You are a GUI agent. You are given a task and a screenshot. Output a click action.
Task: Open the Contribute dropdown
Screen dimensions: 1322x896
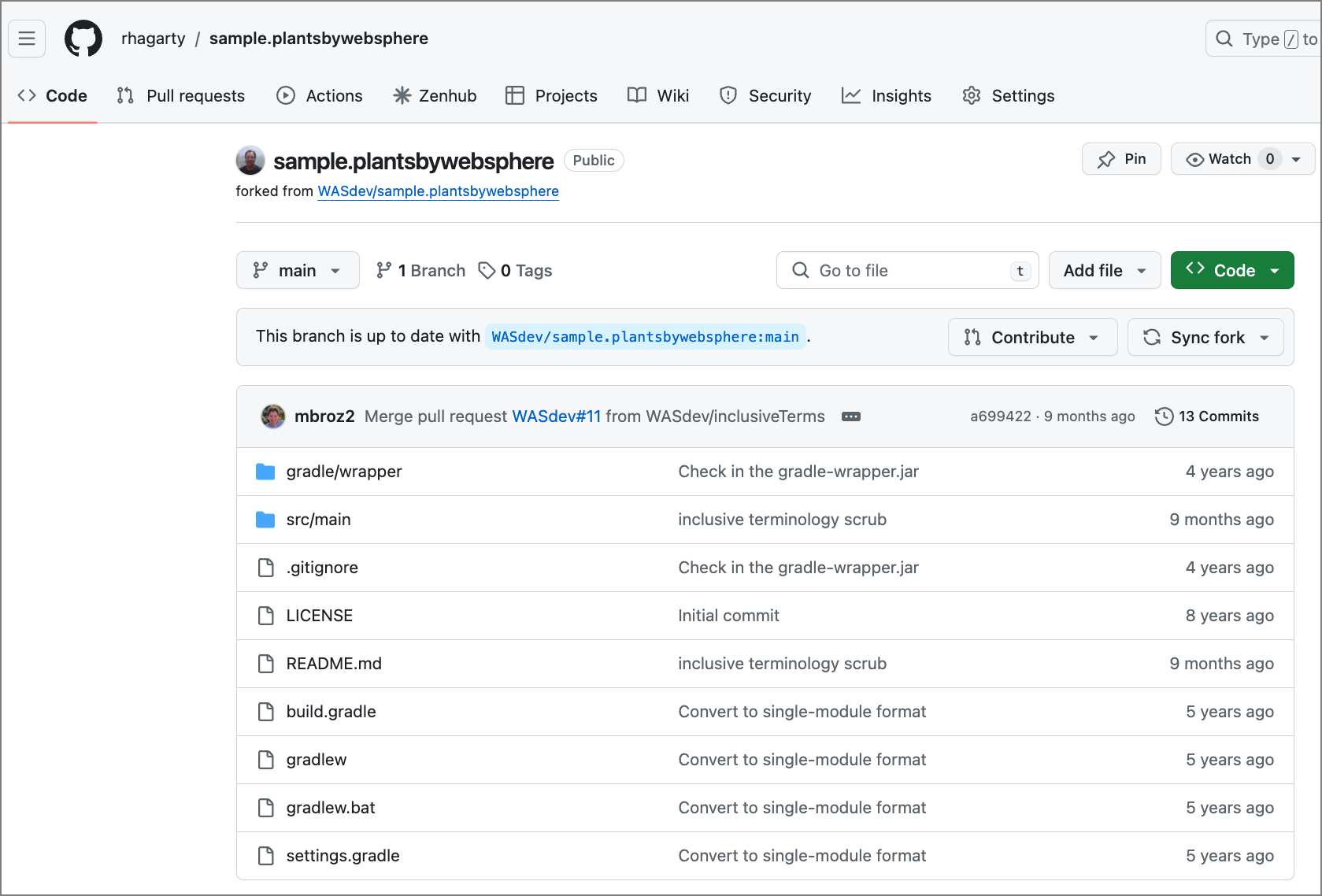tap(1032, 338)
